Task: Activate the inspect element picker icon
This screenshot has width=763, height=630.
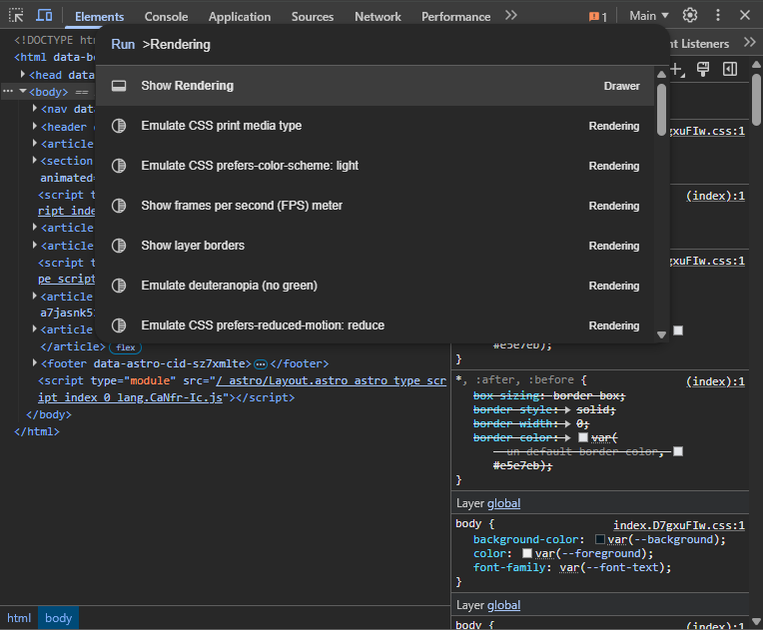Action: [x=16, y=16]
